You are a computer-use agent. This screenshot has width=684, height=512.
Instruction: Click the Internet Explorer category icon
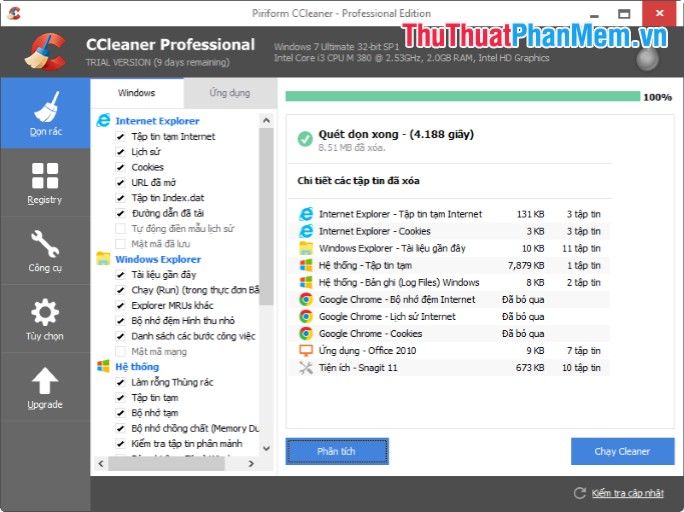103,120
